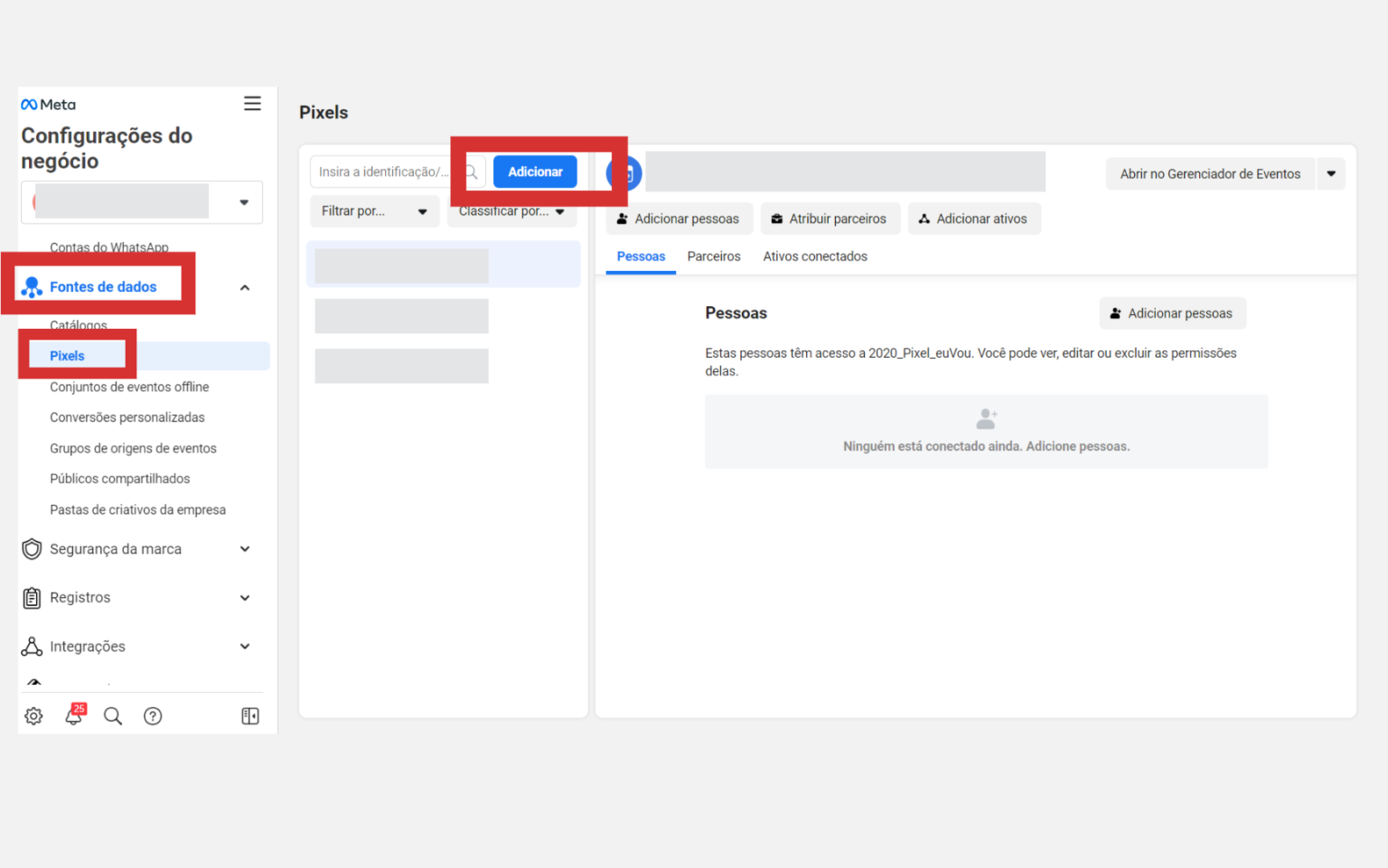Screen dimensions: 1388x868
Task: Collapse the sidebar with the panel icon
Action: (x=250, y=715)
